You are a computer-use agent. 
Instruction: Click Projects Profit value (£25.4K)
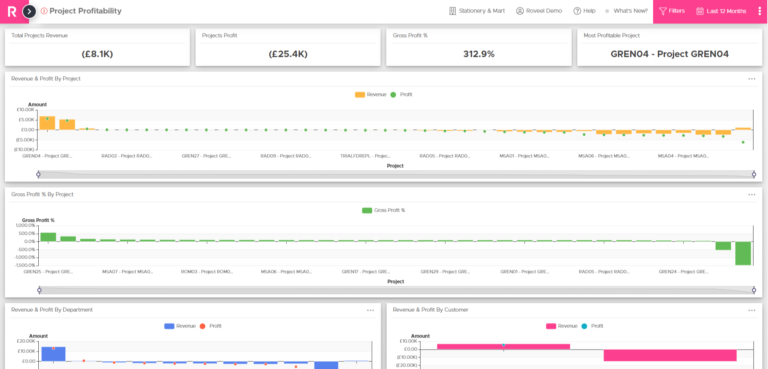tap(288, 54)
